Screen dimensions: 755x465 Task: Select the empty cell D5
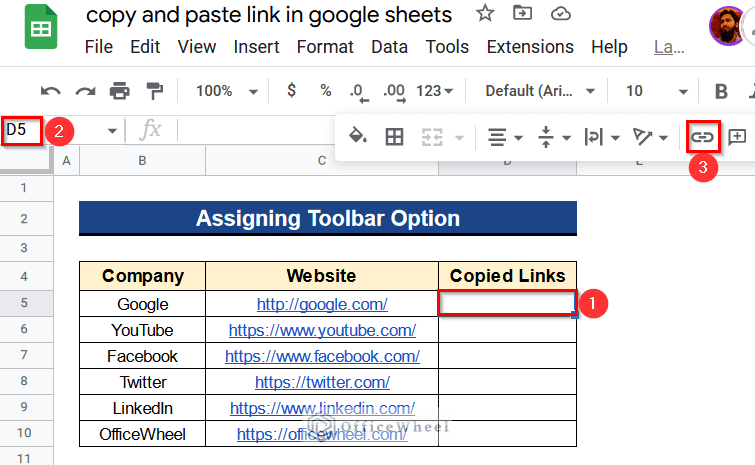507,303
